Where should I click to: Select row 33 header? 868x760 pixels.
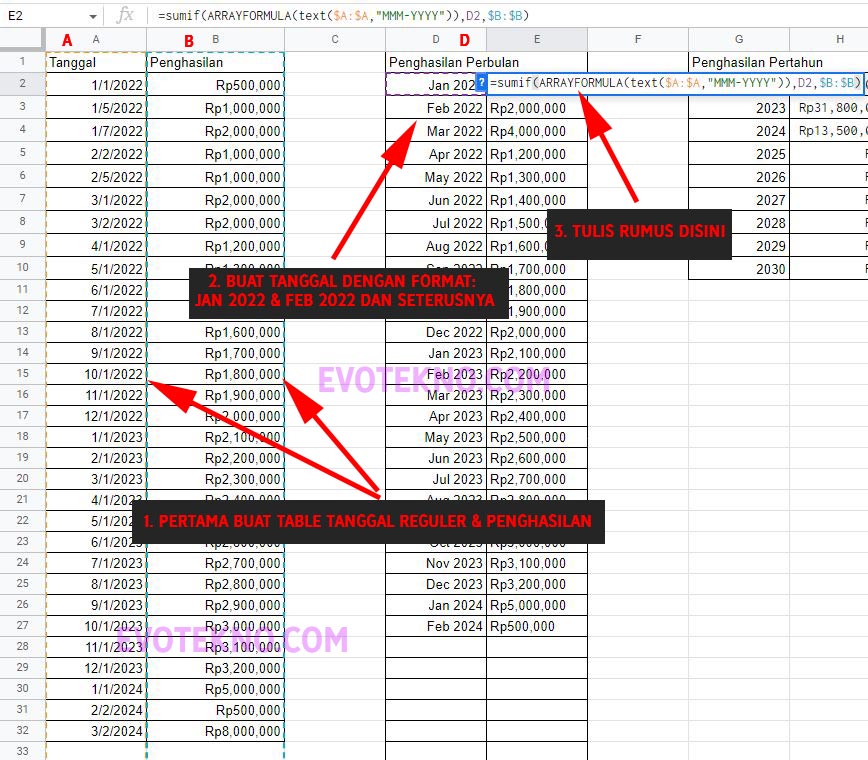(x=22, y=751)
